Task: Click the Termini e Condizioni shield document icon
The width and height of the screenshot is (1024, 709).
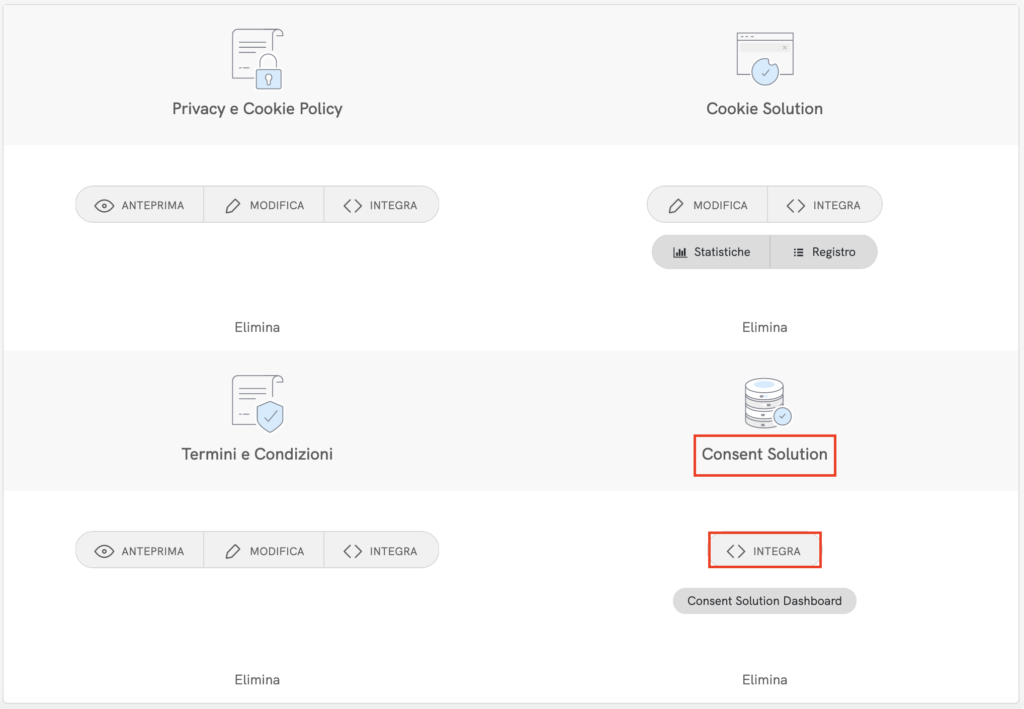Action: pos(257,404)
